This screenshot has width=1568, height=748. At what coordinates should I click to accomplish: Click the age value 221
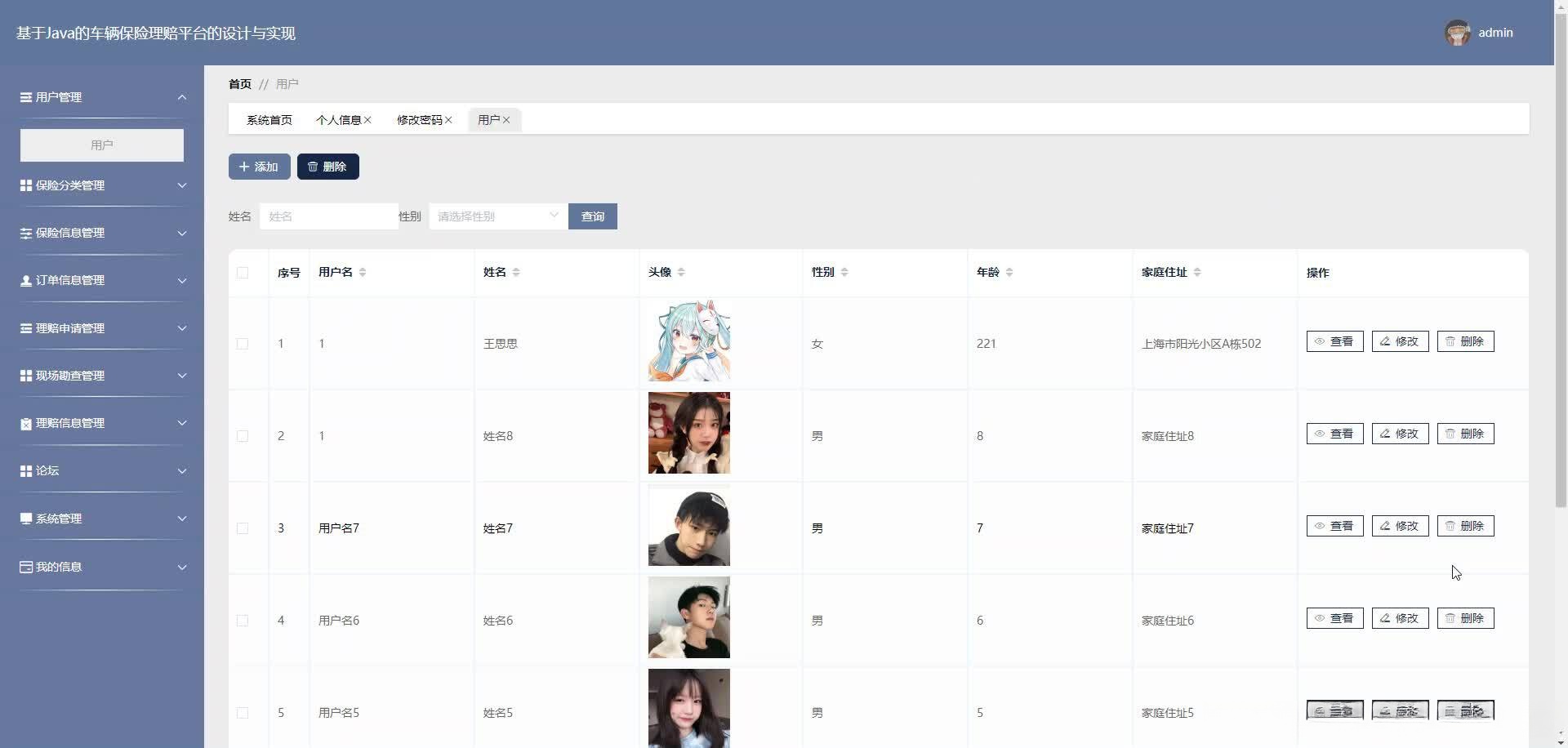[987, 344]
